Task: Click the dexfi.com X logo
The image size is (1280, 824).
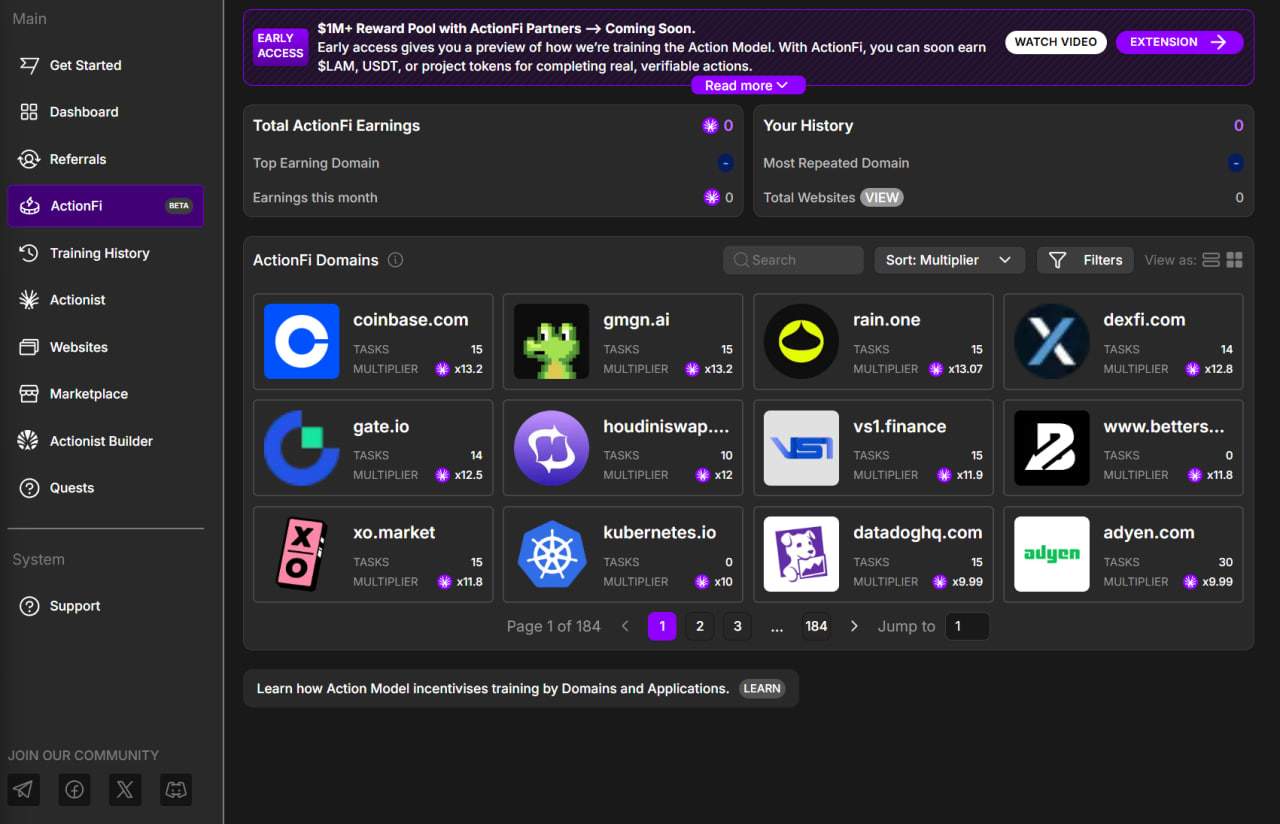Action: tap(1051, 342)
